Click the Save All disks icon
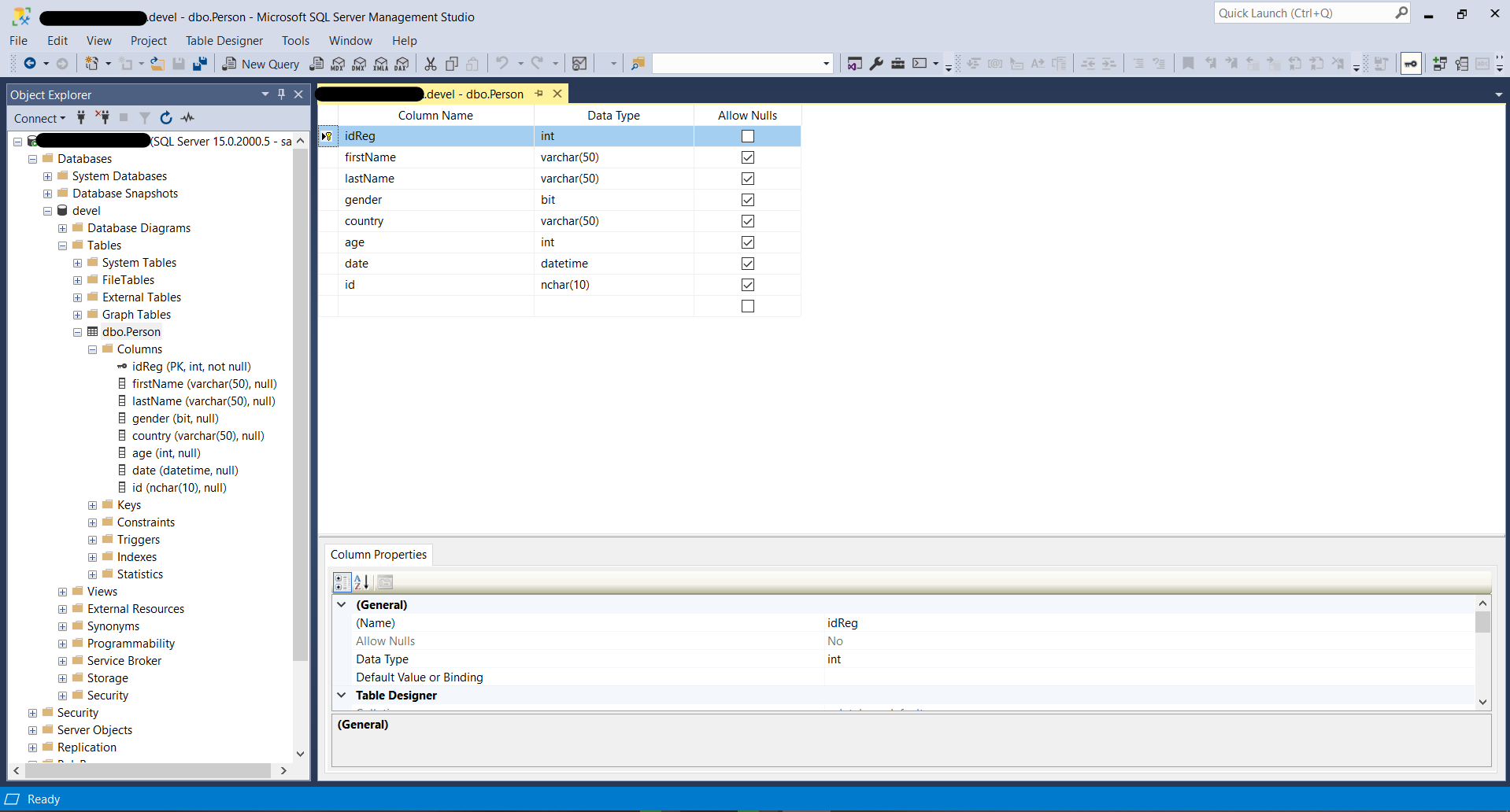Viewport: 1510px width, 812px height. pyautogui.click(x=200, y=64)
